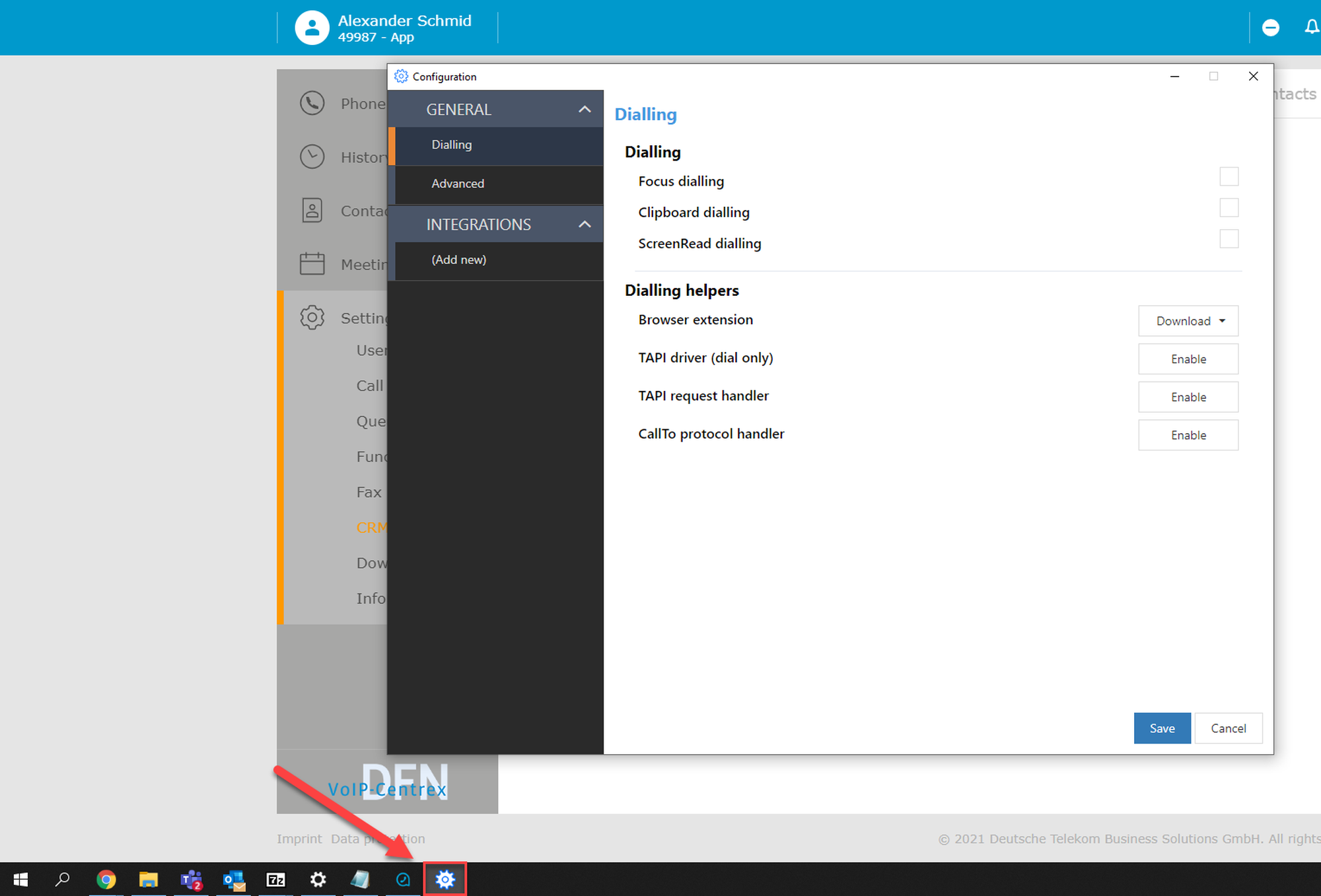1321x896 pixels.
Task: Open do-not-disturb status icon in header
Action: [1270, 28]
